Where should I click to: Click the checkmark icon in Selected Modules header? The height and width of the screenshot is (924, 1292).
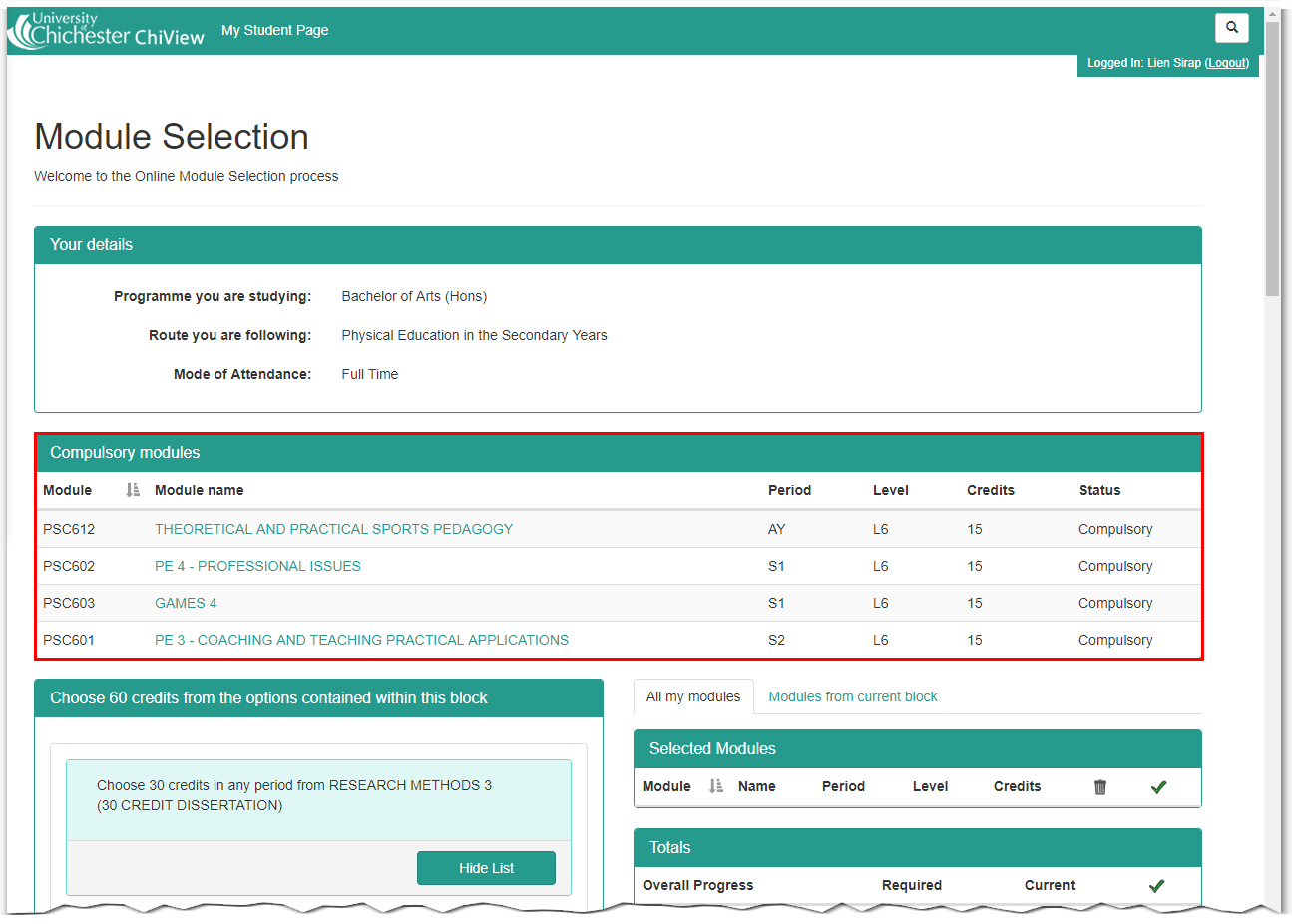(x=1158, y=786)
